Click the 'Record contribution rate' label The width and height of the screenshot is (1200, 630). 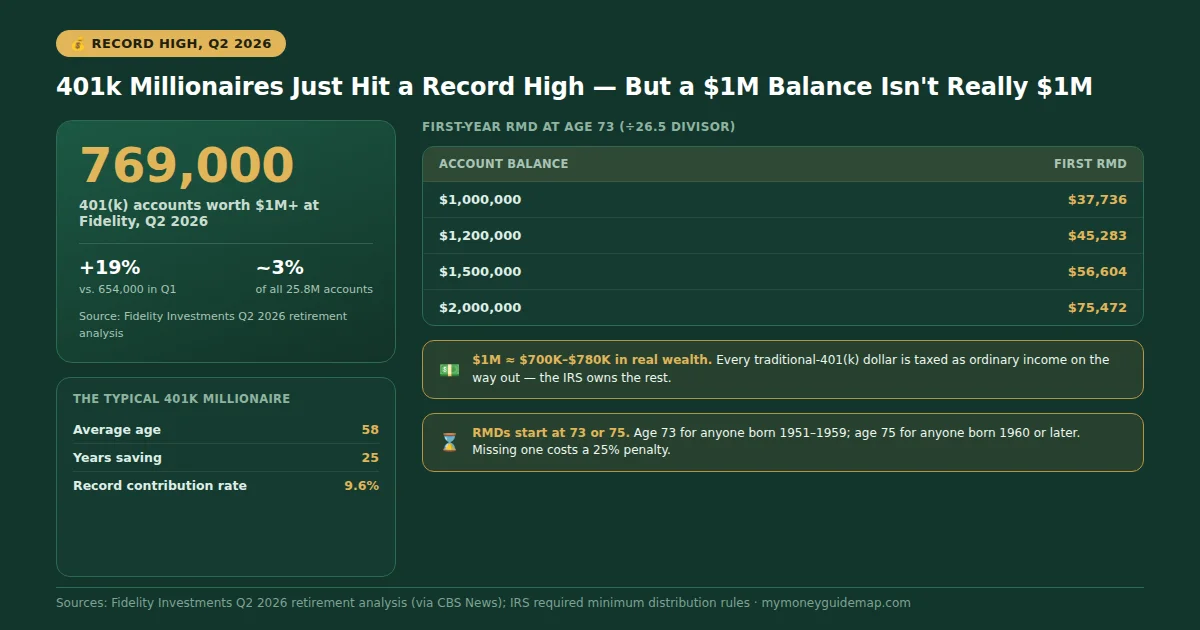[160, 486]
